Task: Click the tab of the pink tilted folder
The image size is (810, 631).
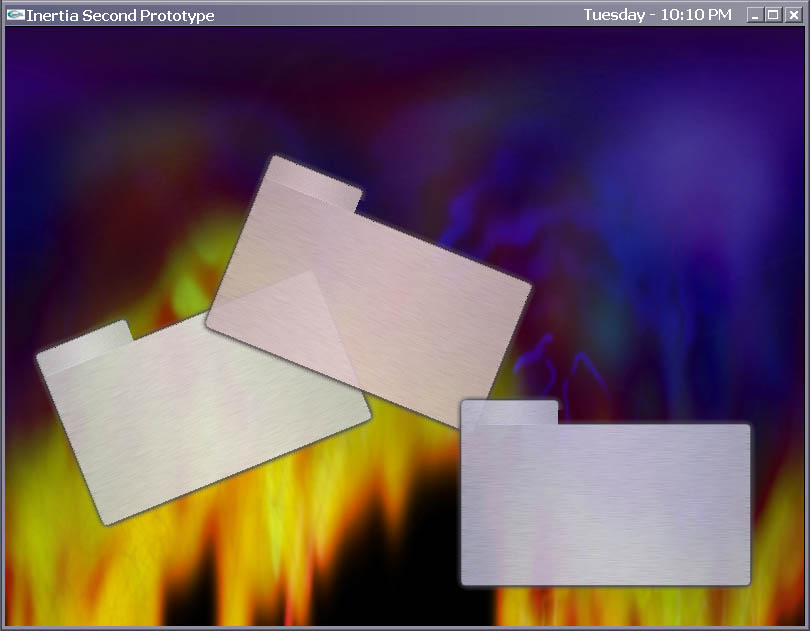Action: [315, 183]
